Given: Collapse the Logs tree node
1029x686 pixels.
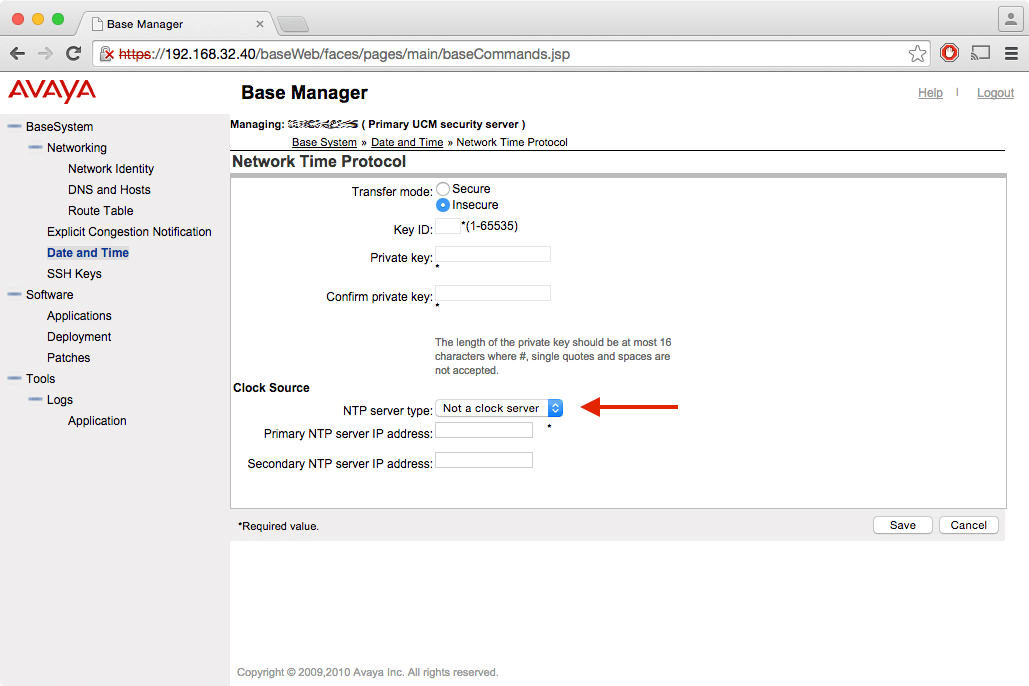Looking at the screenshot, I should [35, 399].
